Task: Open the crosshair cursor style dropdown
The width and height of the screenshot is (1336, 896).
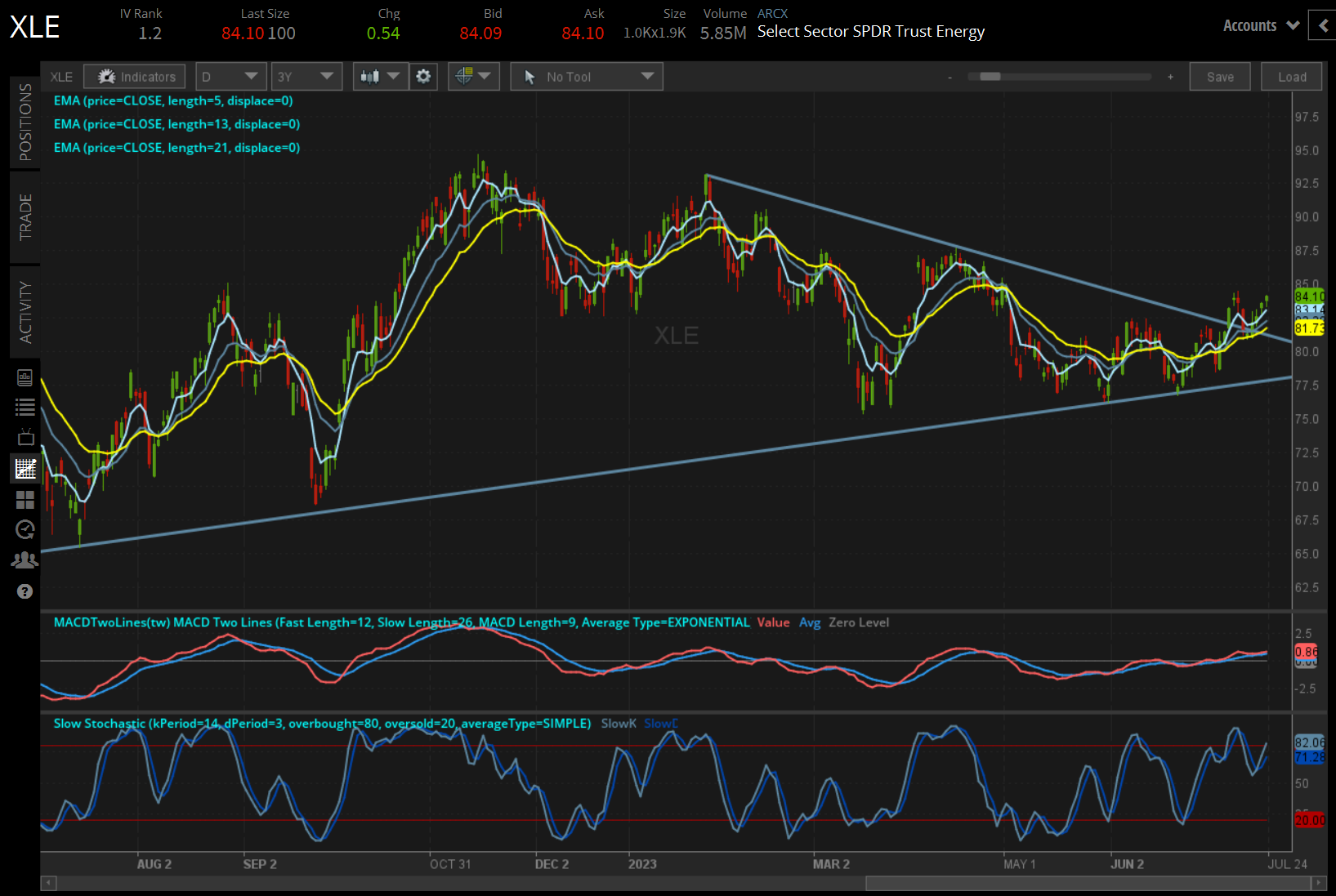Action: tap(473, 77)
